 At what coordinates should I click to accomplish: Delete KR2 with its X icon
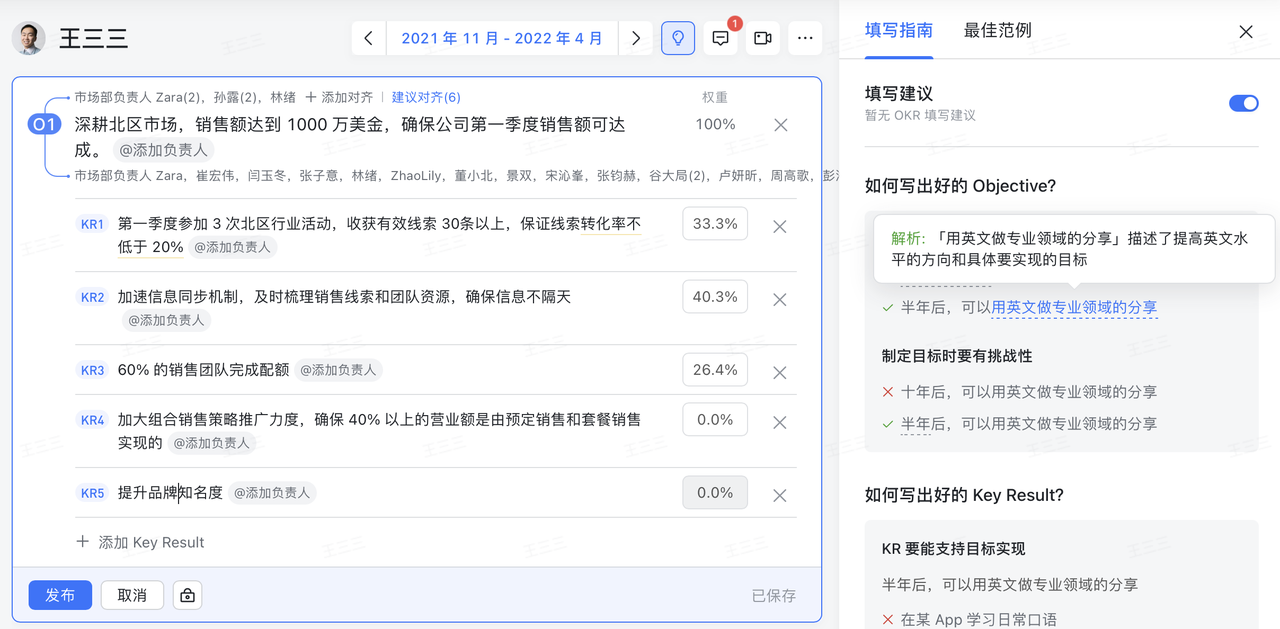pos(779,300)
